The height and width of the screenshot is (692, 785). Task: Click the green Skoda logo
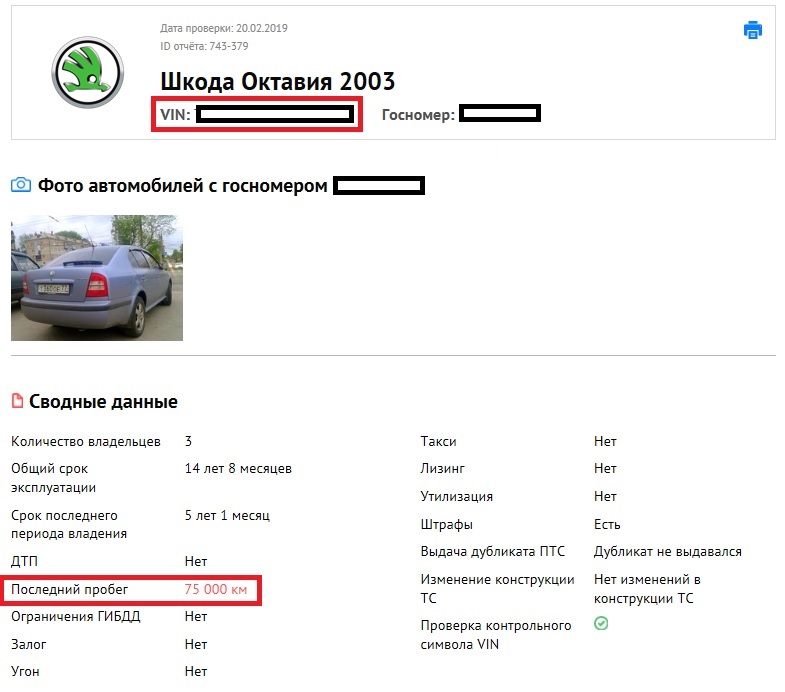click(86, 71)
